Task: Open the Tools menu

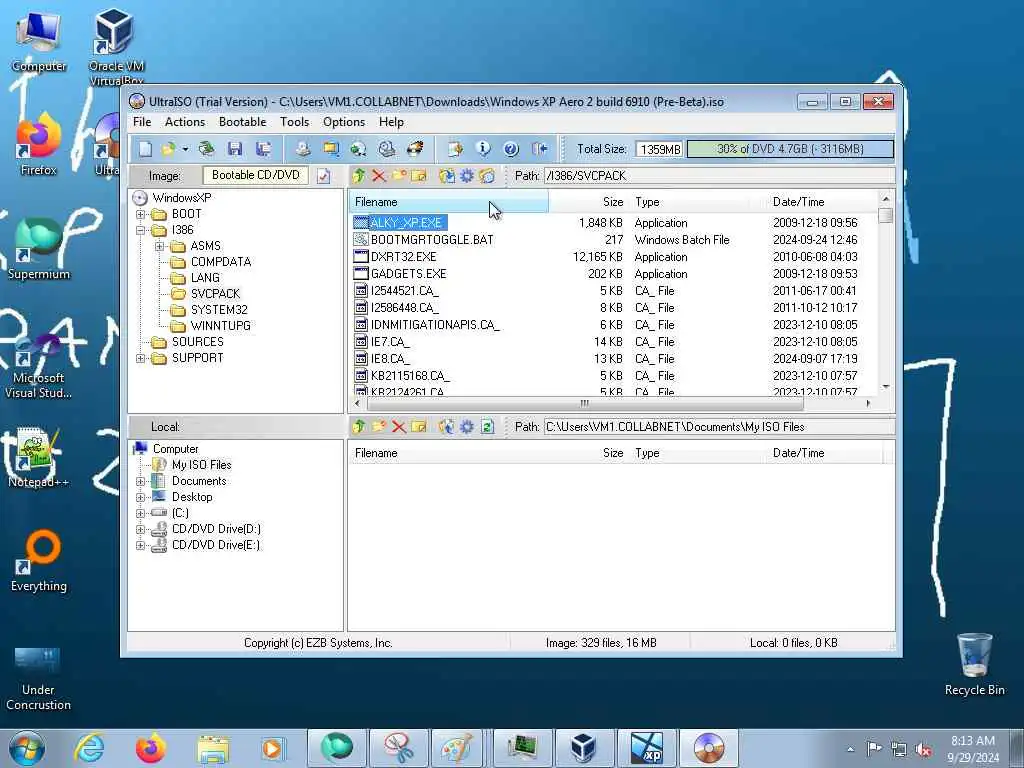Action: (x=295, y=122)
